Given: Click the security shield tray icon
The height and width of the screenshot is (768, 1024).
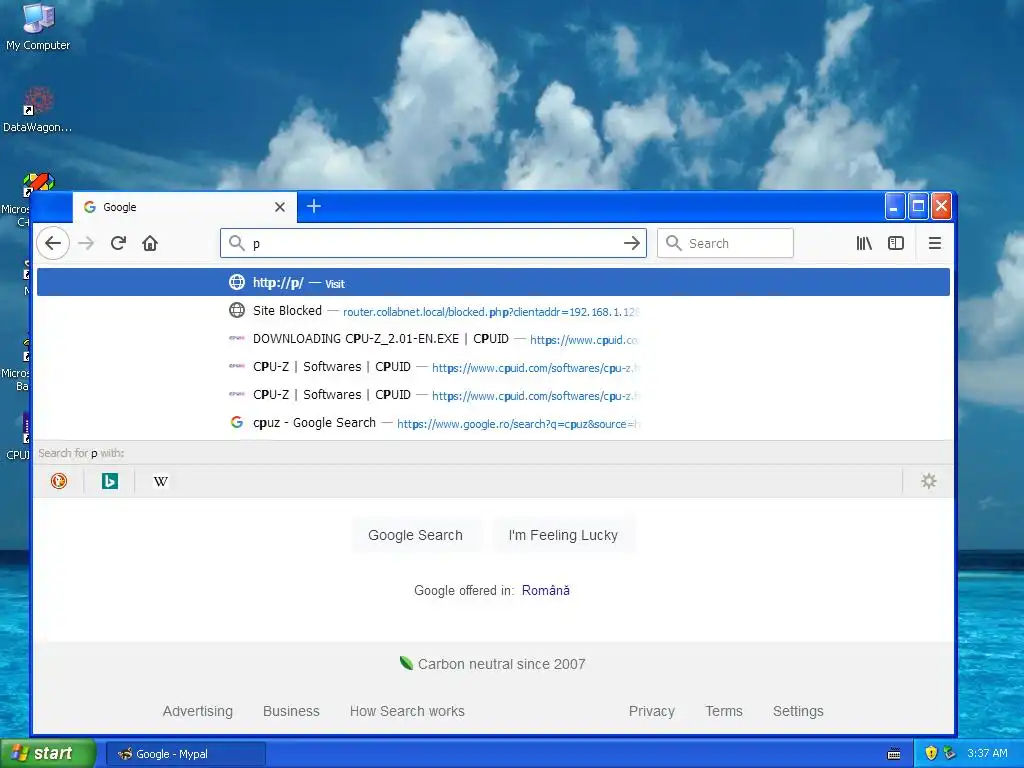Looking at the screenshot, I should click(x=931, y=754).
